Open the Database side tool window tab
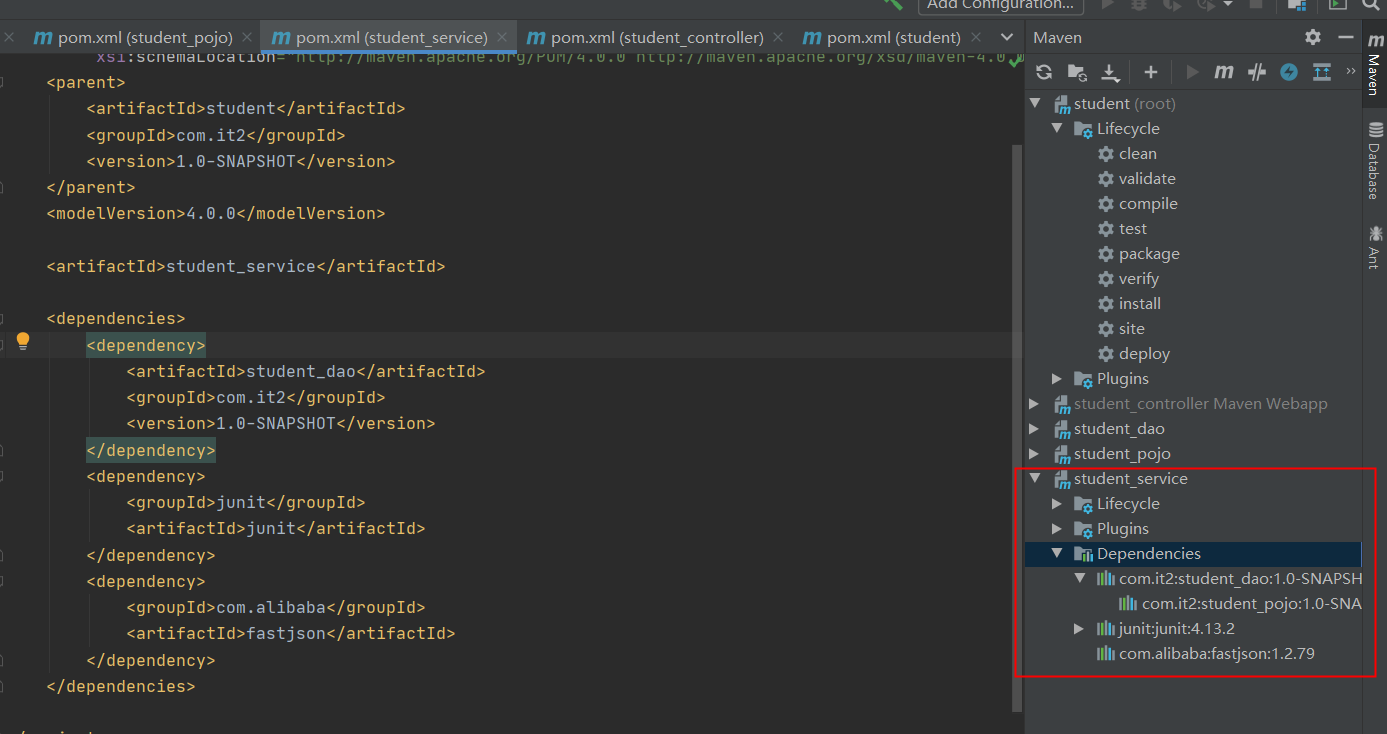 click(x=1373, y=160)
